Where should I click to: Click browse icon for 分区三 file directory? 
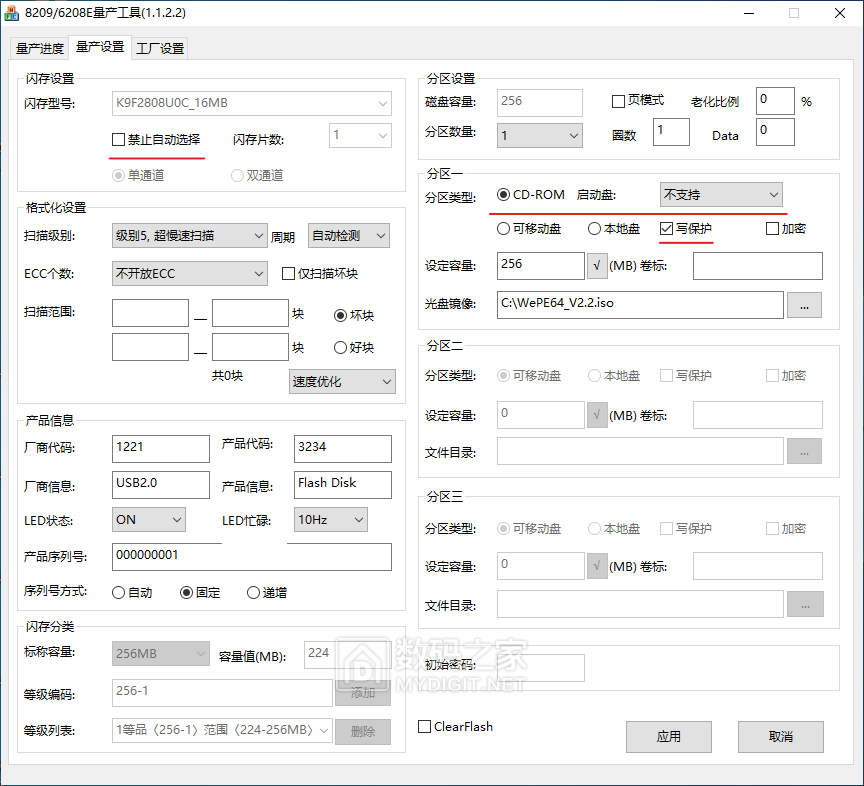(x=805, y=604)
